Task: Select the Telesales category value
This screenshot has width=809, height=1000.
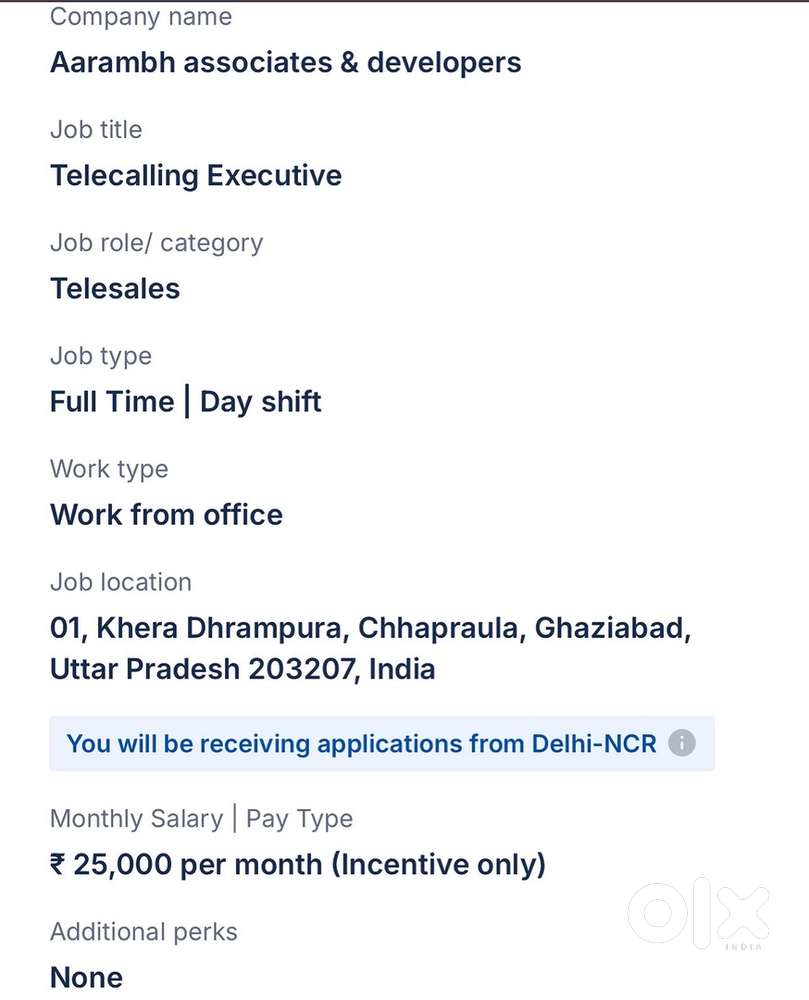Action: 115,289
